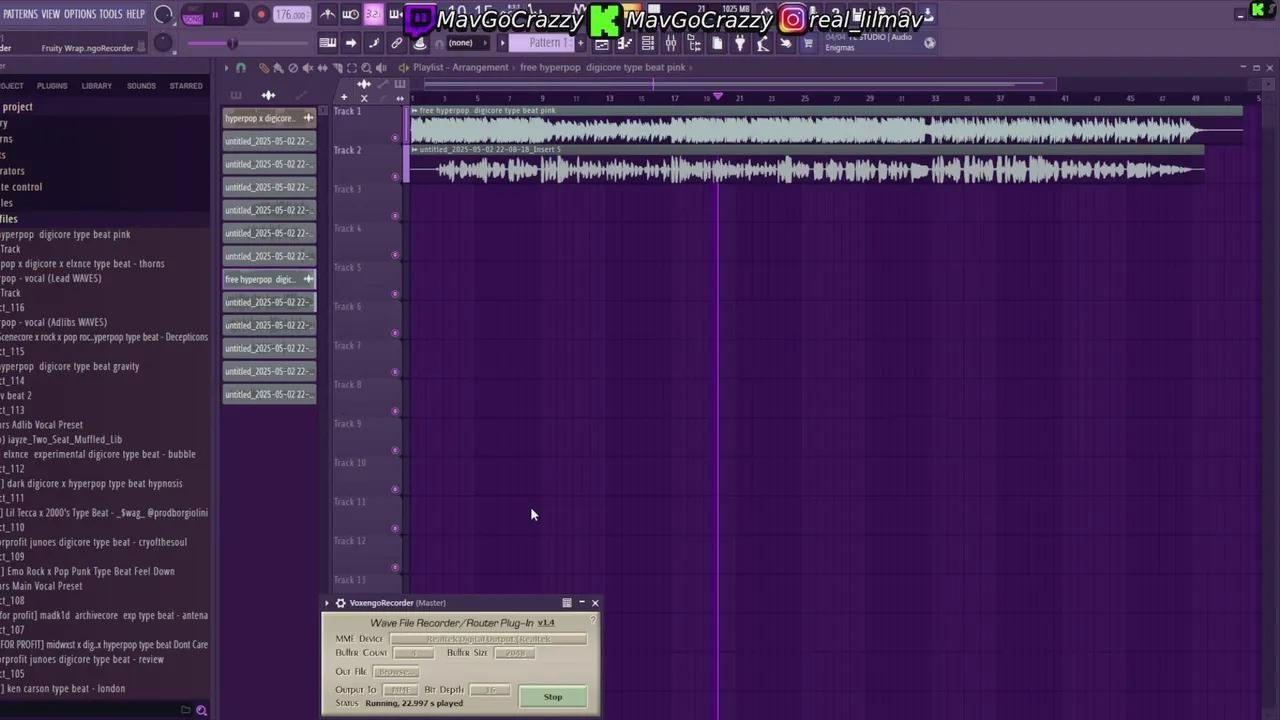Switch to the LIBRARY browser tab

coord(97,86)
